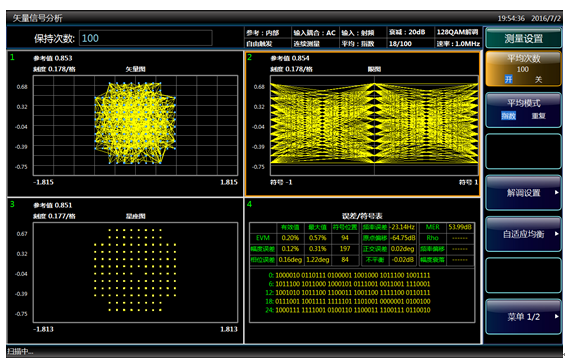Screen dimensions: 565x363
Task: Click the green window number 1 label
Action: point(12,57)
